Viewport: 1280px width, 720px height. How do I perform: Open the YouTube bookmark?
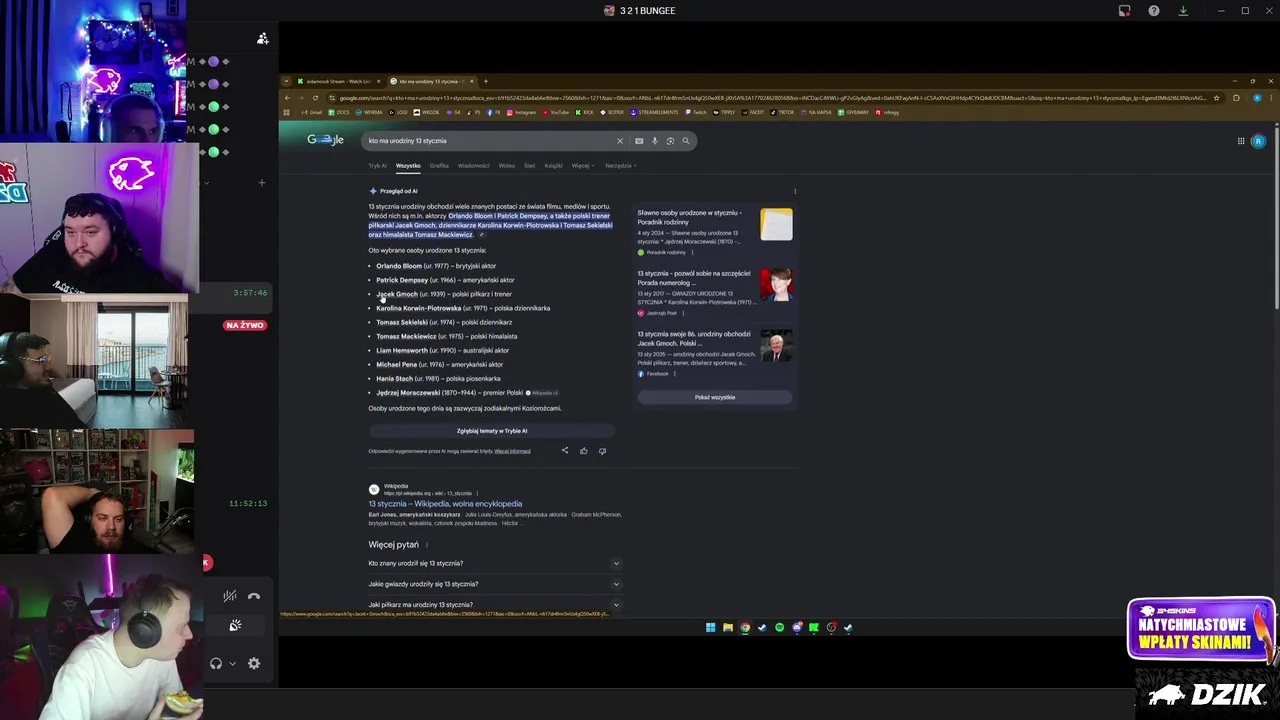[x=556, y=112]
